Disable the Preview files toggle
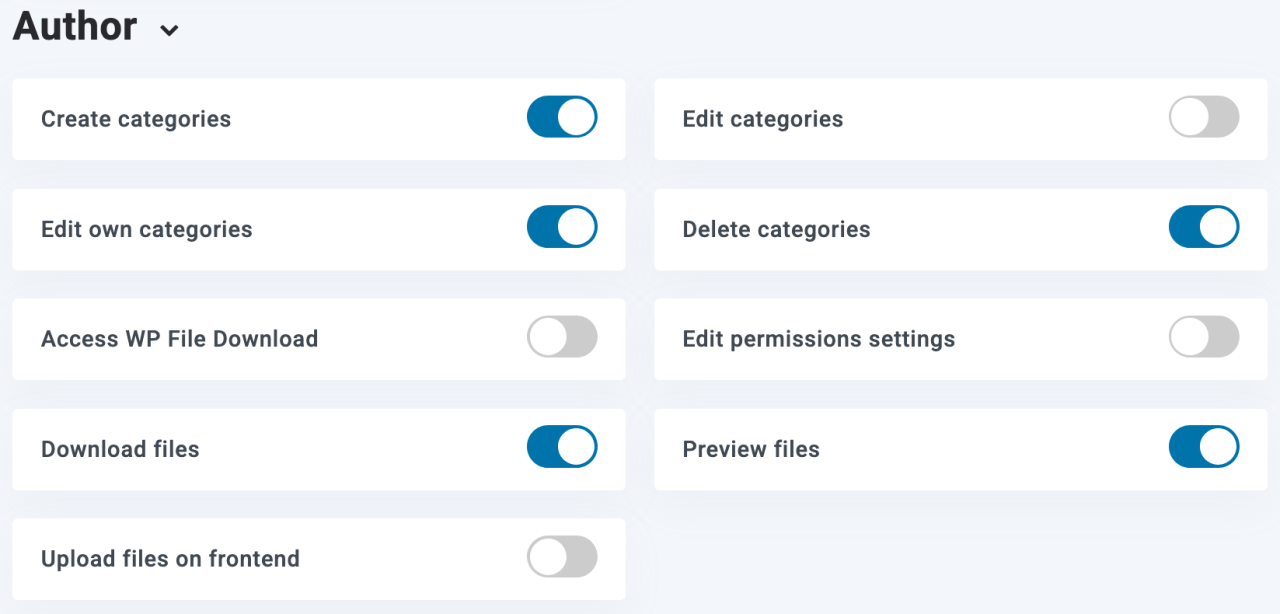The image size is (1280, 614). [1204, 447]
